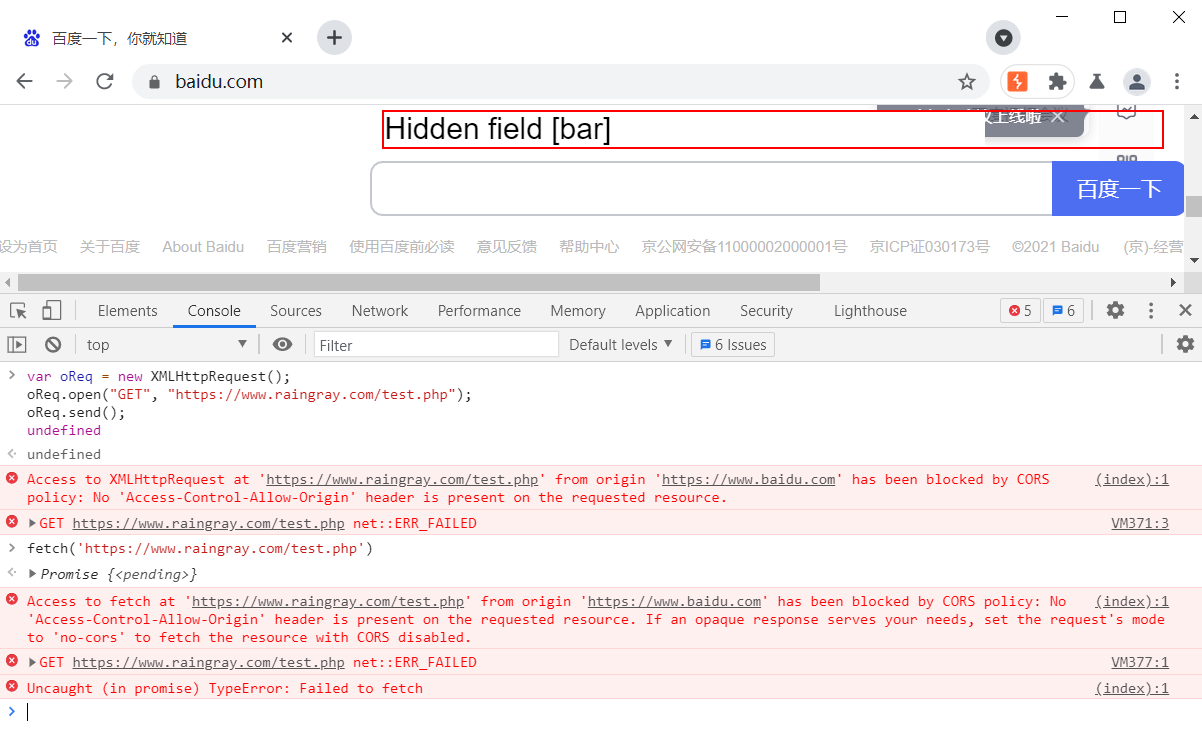1202x729 pixels.
Task: Show the console sidebar
Action: click(x=17, y=345)
